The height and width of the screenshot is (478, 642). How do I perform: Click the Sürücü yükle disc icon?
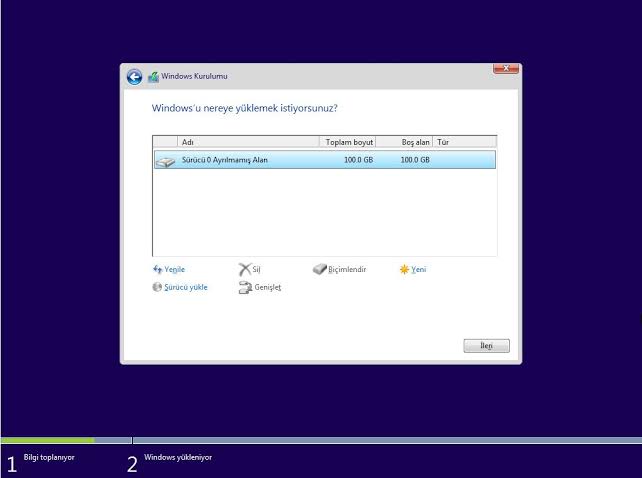click(157, 287)
